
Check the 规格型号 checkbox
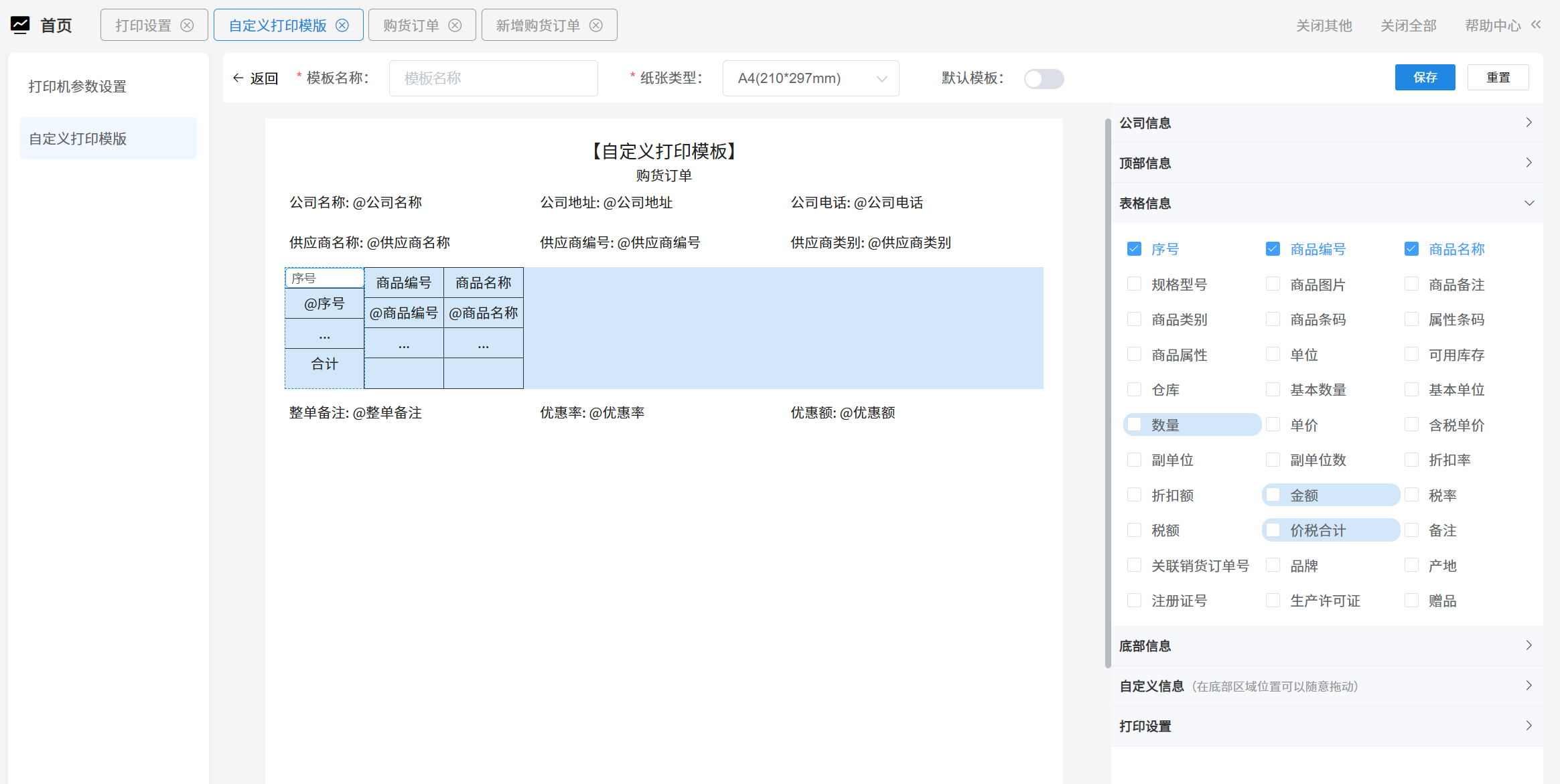1134,284
